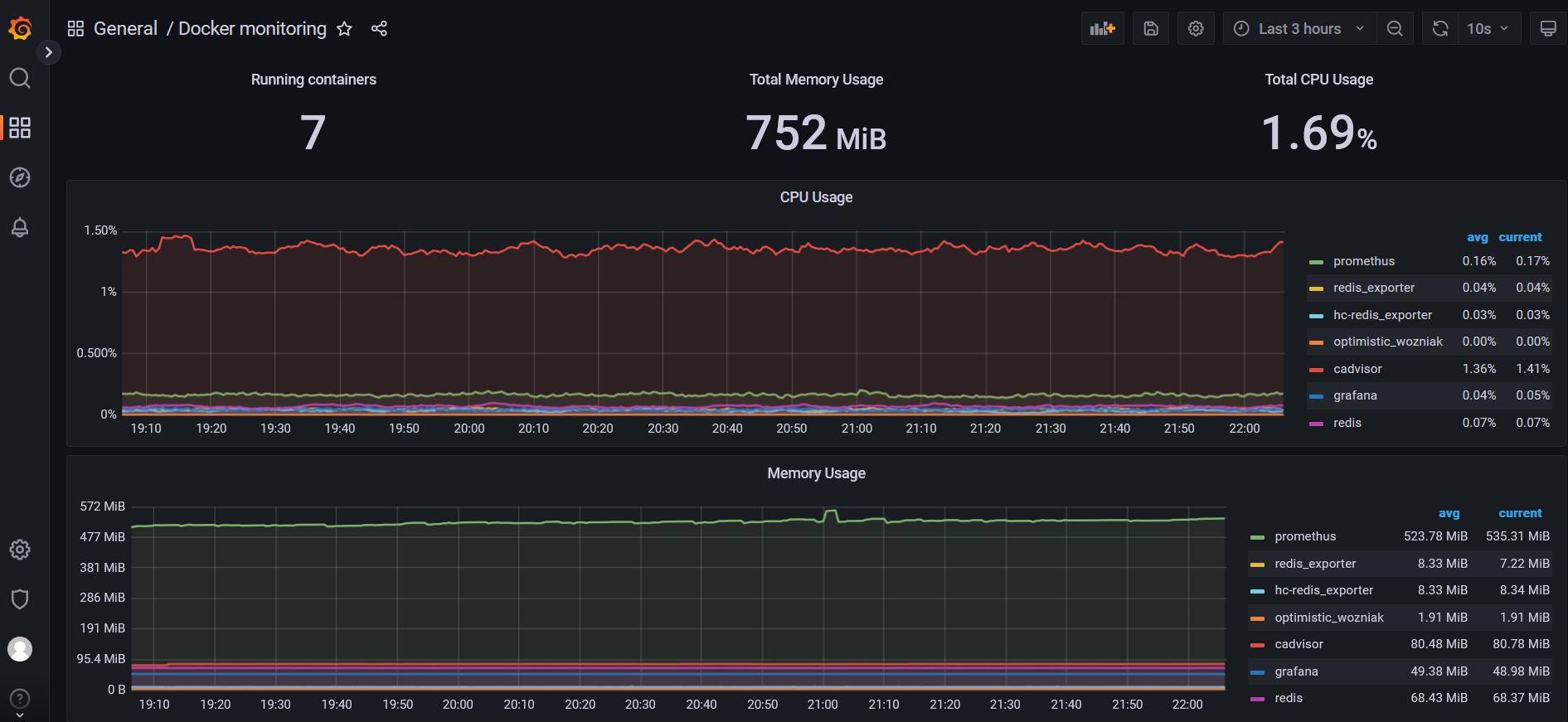Cycle view mode with monitor icon
1568x722 pixels.
1548,29
